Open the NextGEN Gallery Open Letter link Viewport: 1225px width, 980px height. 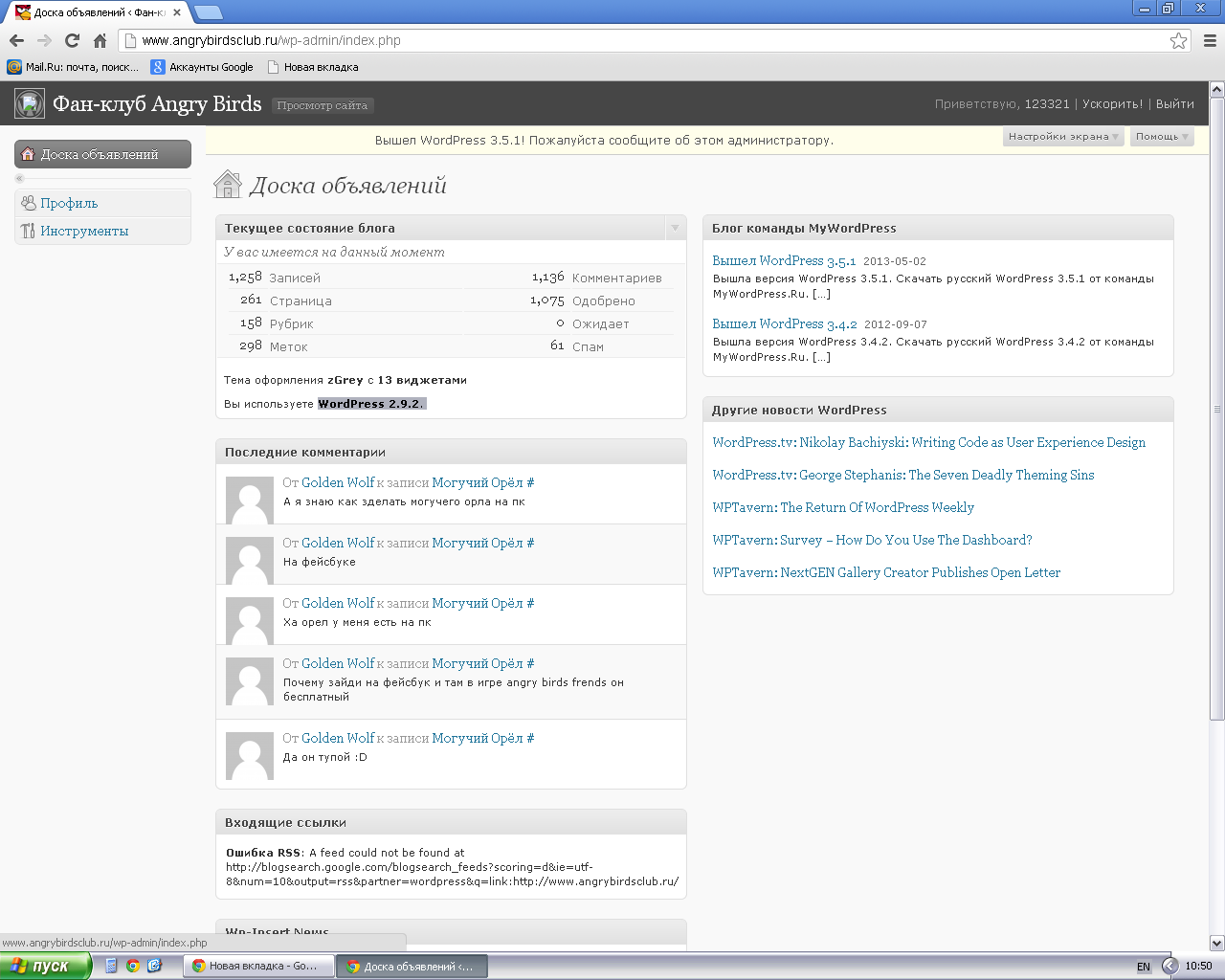(x=886, y=572)
